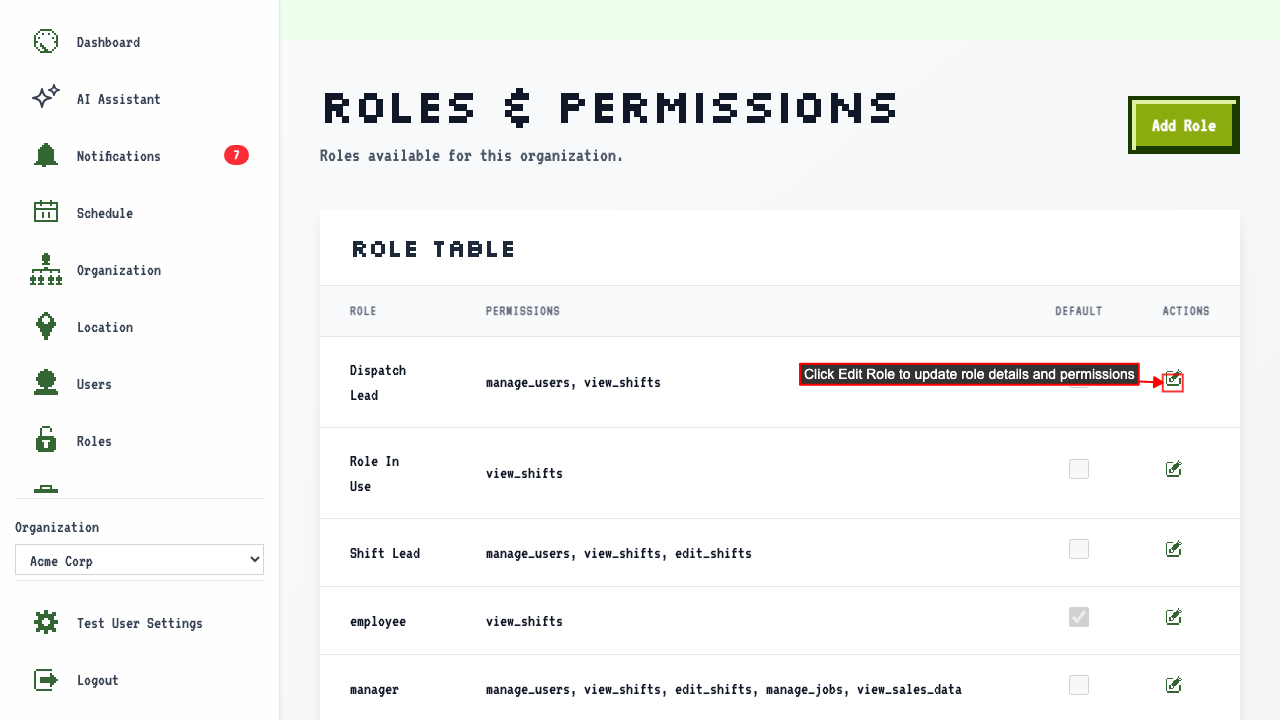
Task: Click the DEFAULT column header
Action: tap(1079, 311)
